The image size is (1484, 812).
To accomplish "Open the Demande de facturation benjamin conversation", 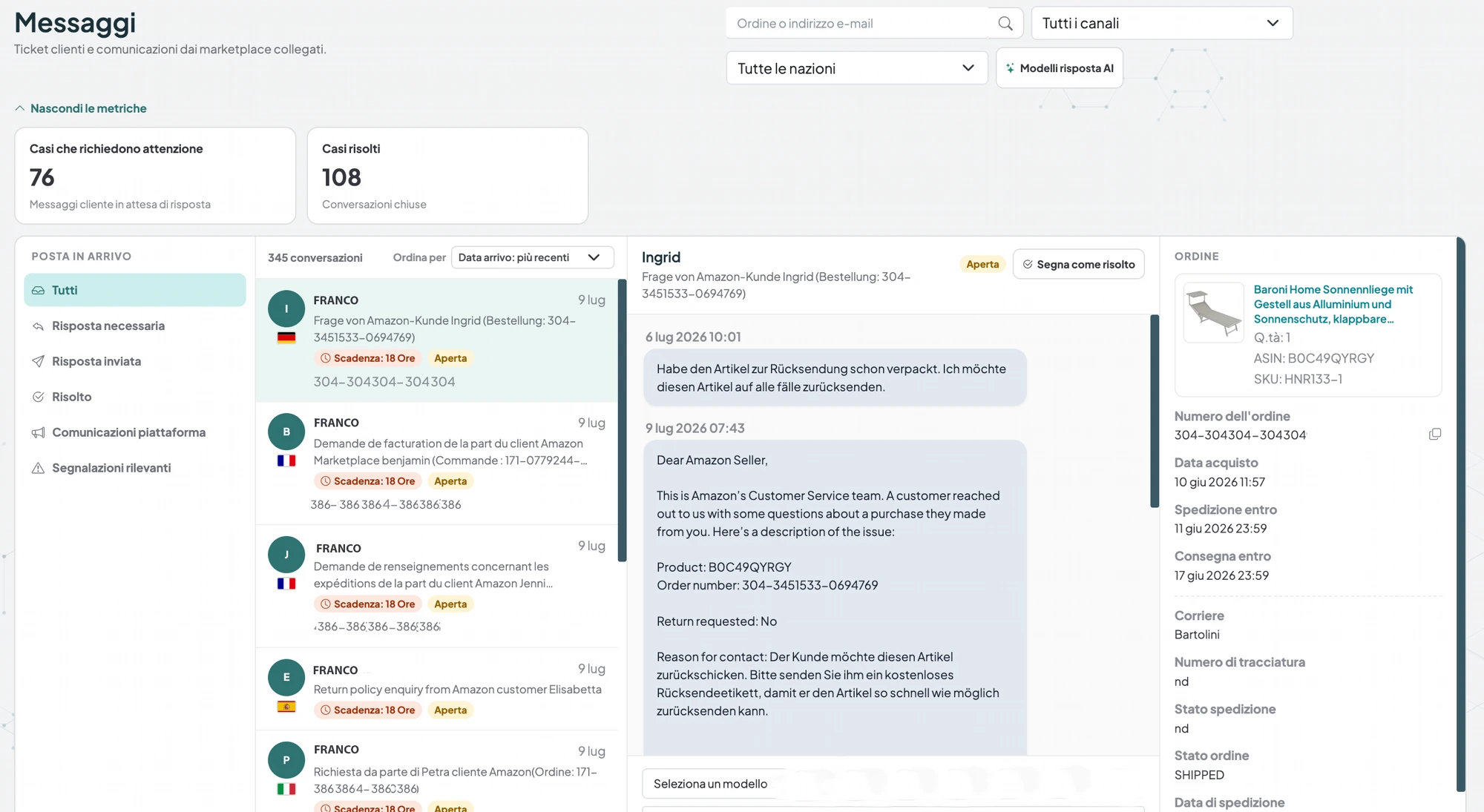I will click(437, 463).
